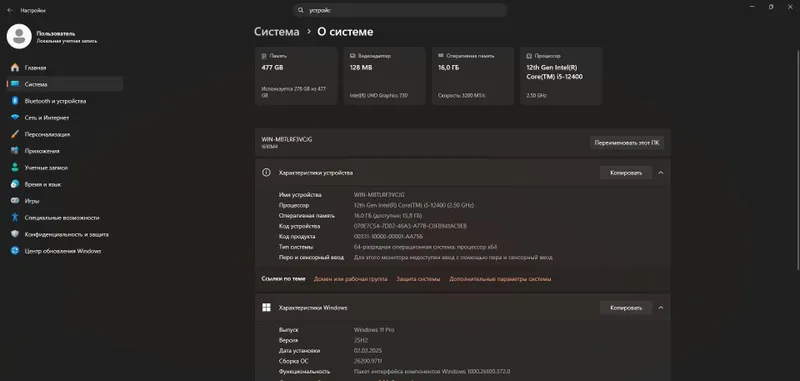
Task: Click the Код устройства value
Action: [410, 226]
